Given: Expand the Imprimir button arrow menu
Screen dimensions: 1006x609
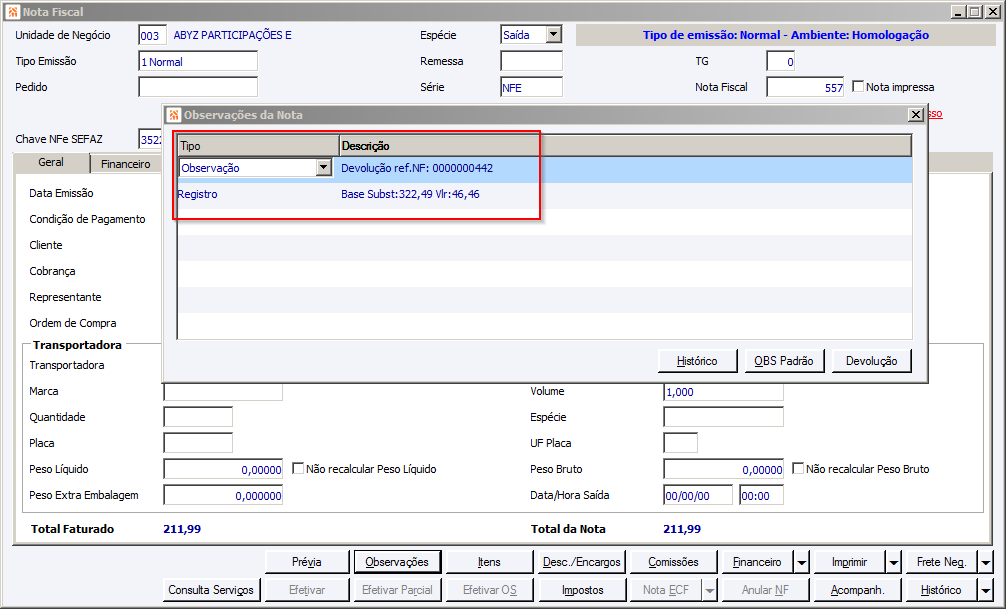Looking at the screenshot, I should 894,562.
